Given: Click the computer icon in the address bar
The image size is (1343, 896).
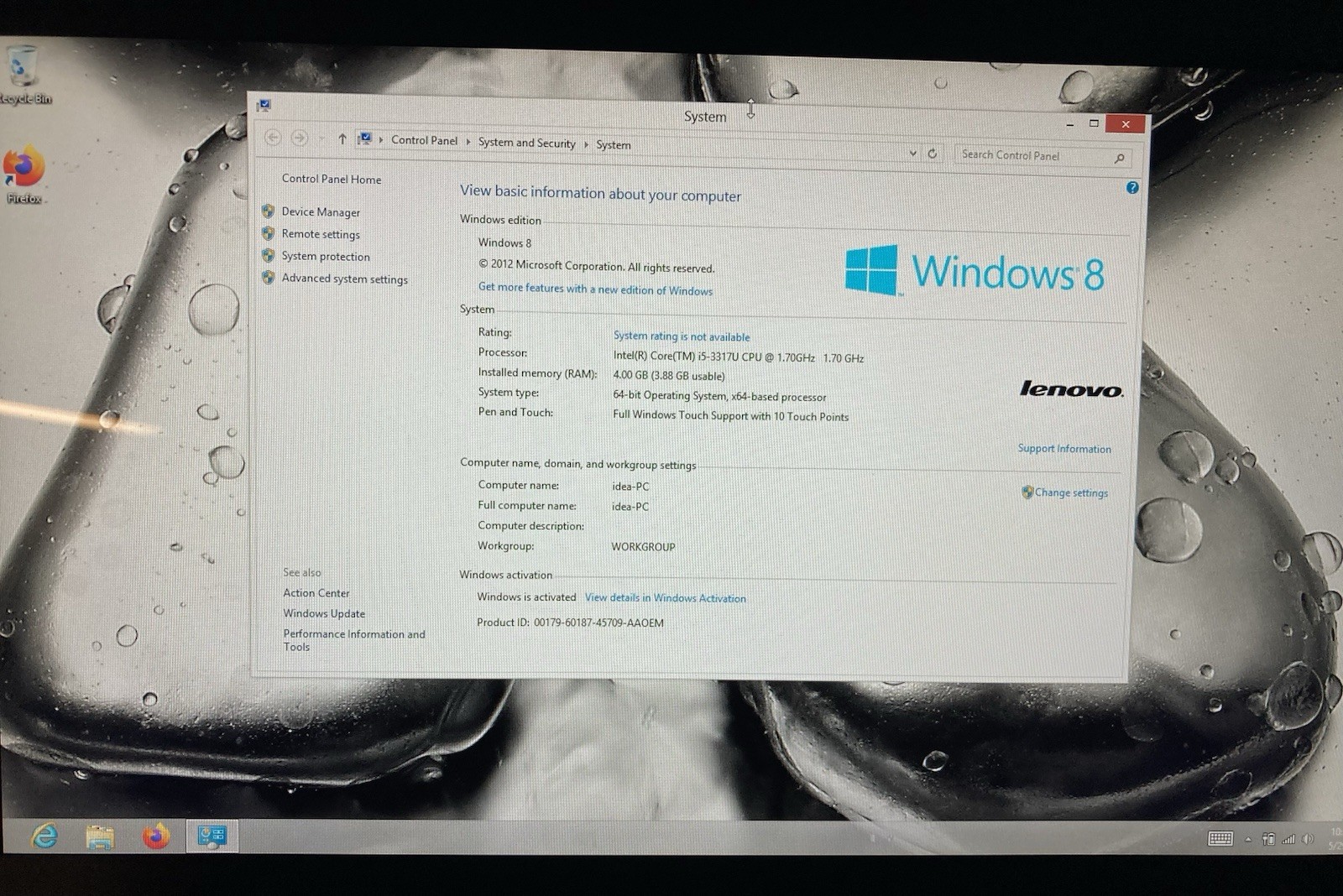Looking at the screenshot, I should coord(365,138).
